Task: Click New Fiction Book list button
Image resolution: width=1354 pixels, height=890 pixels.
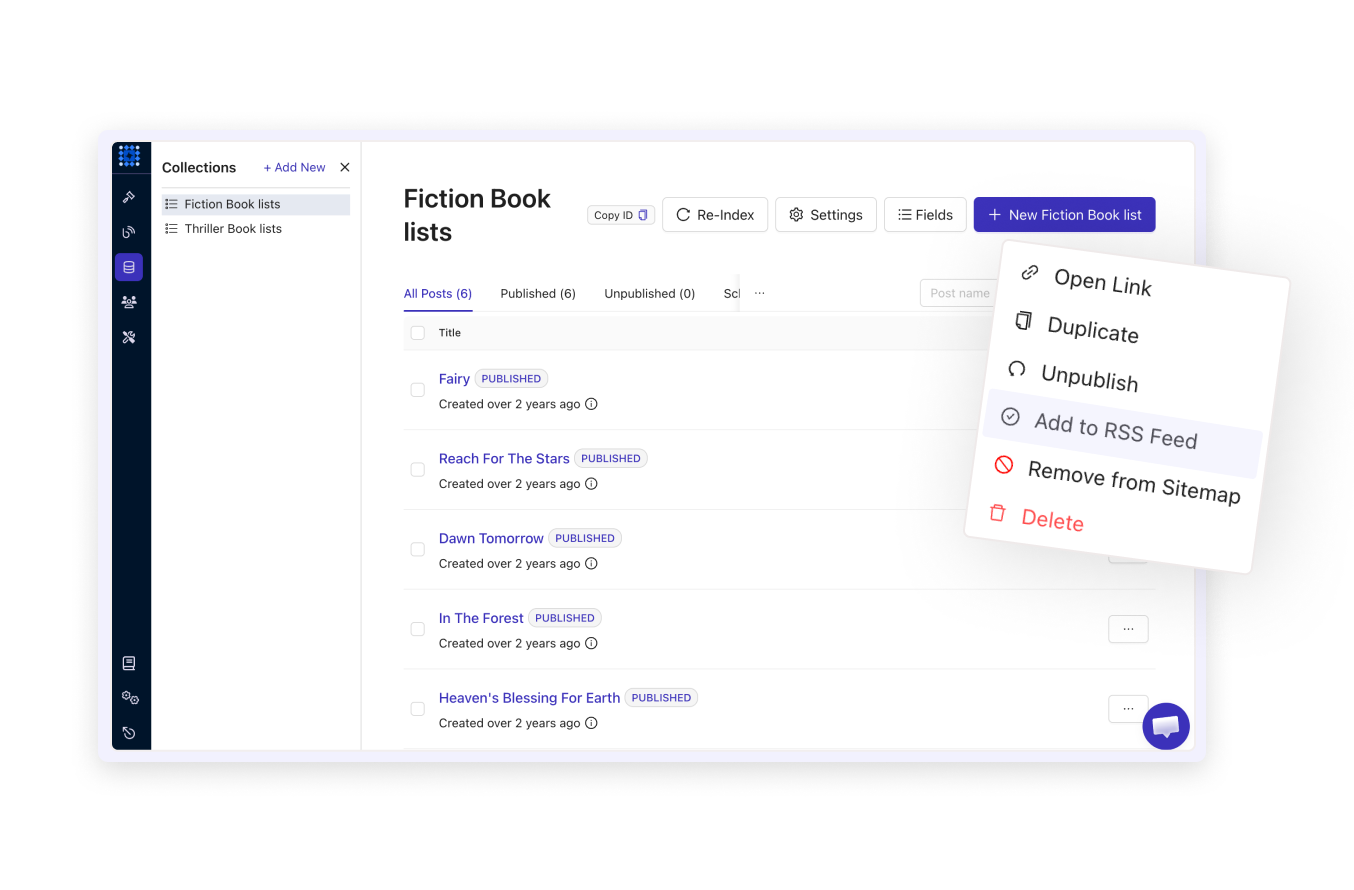Action: (1064, 215)
